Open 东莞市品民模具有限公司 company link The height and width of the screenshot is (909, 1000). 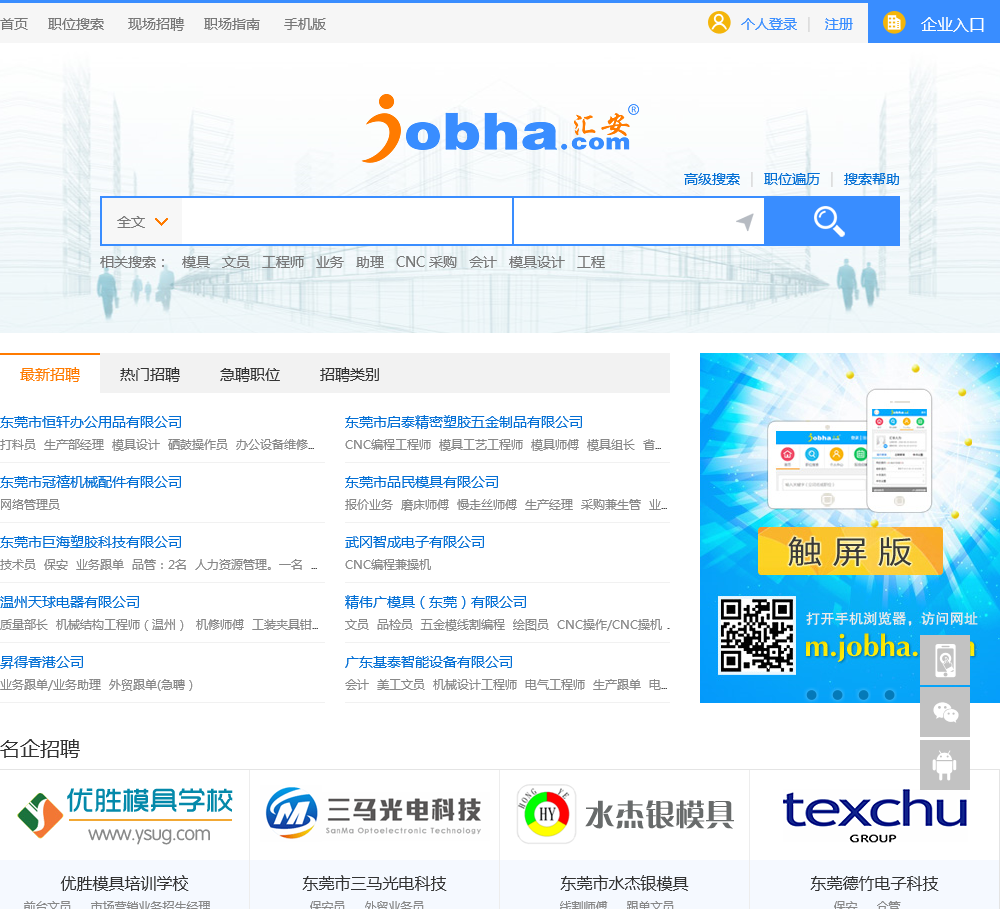coord(422,482)
